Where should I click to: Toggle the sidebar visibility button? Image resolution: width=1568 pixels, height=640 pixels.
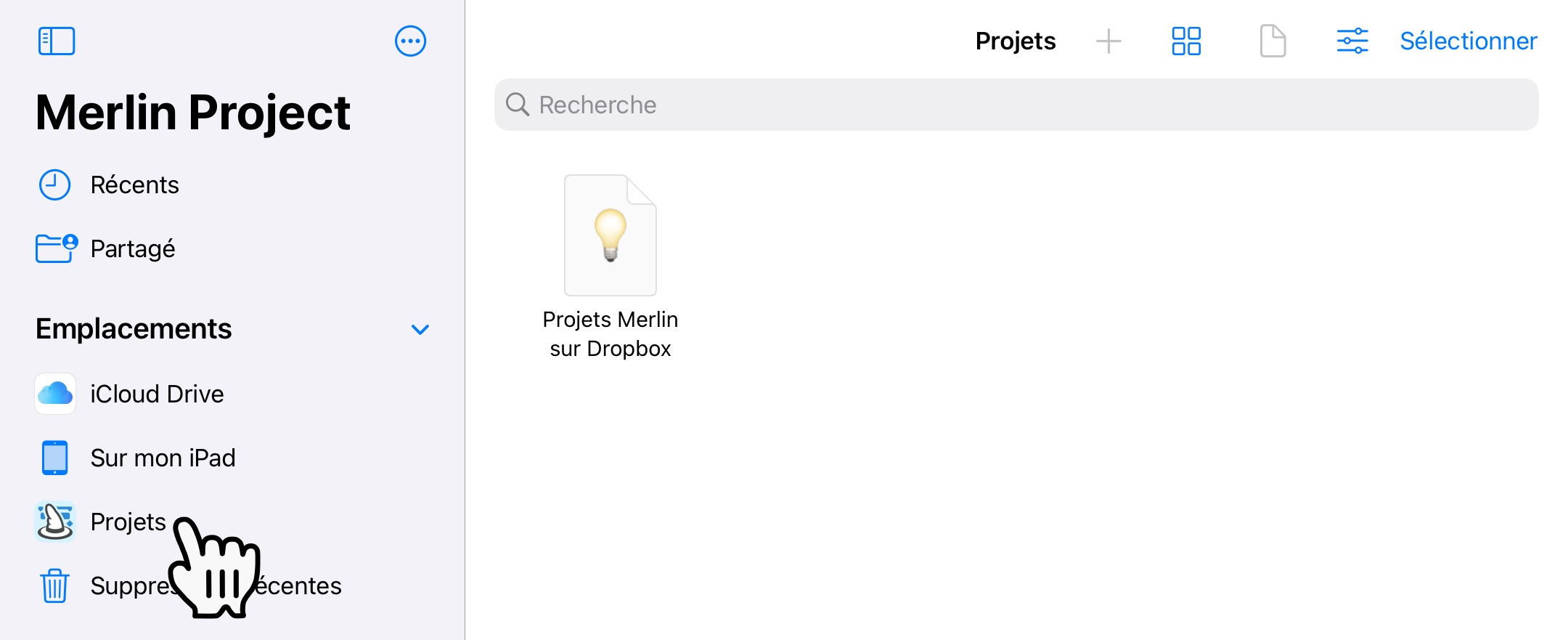[57, 41]
